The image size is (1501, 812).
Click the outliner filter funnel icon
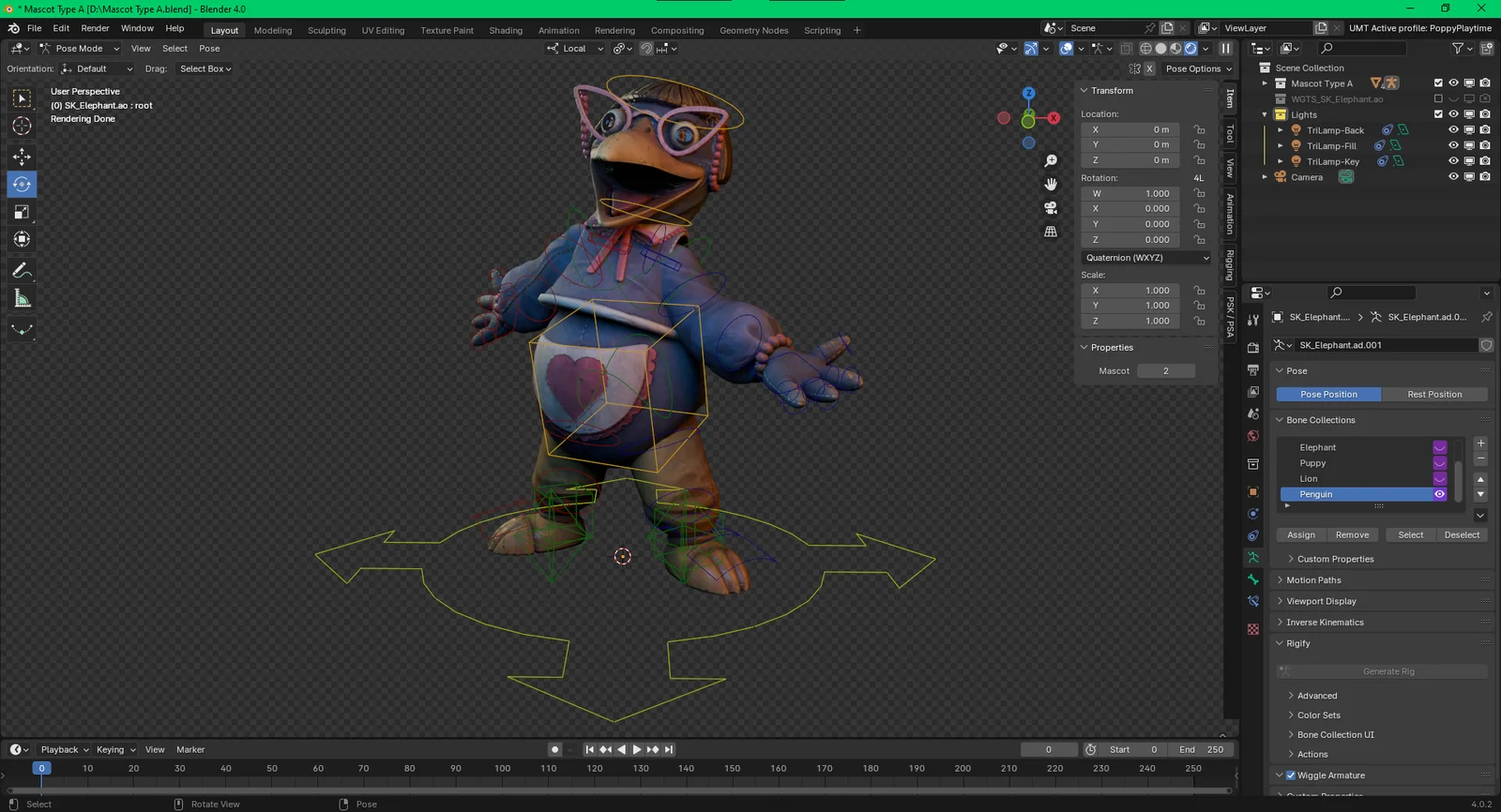coord(1458,48)
